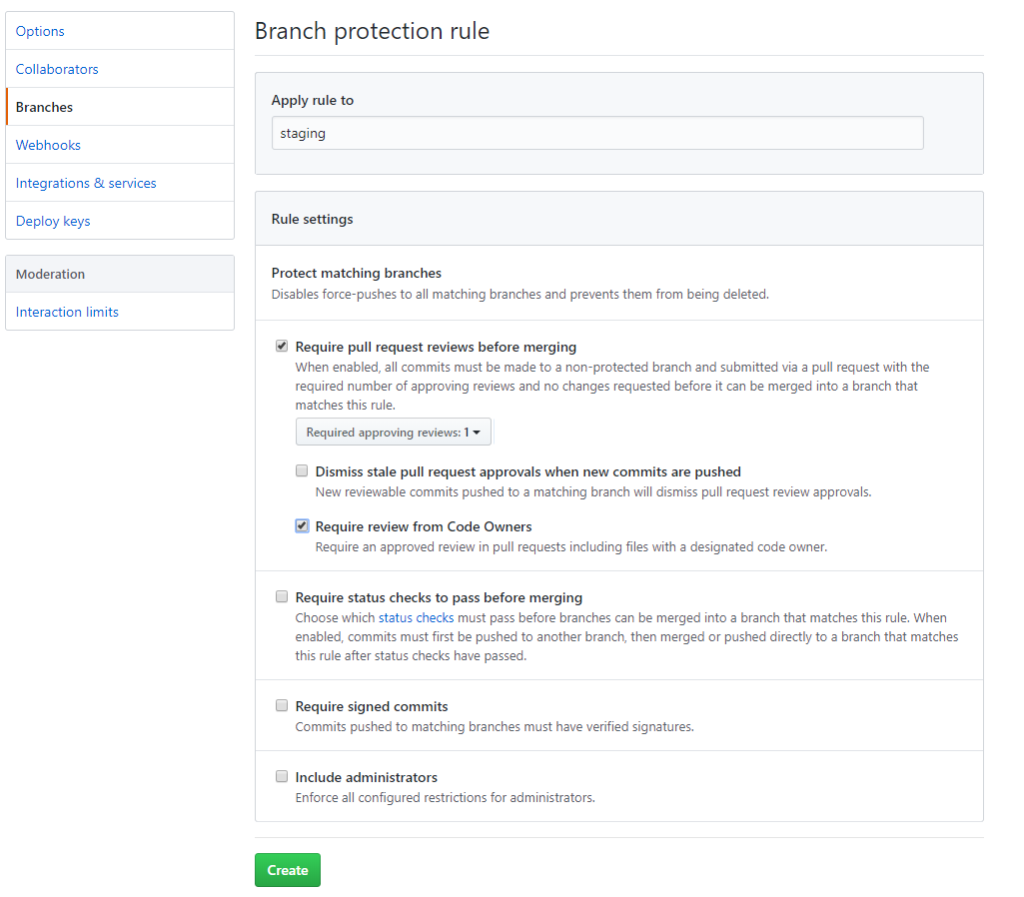Image resolution: width=1024 pixels, height=897 pixels.
Task: Open the Interaction limits settings
Action: [66, 312]
